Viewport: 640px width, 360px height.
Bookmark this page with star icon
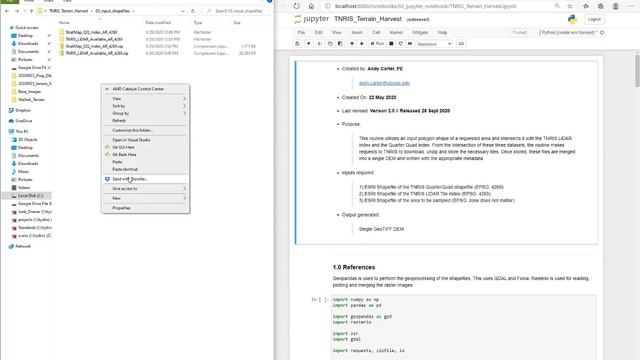pos(570,6)
